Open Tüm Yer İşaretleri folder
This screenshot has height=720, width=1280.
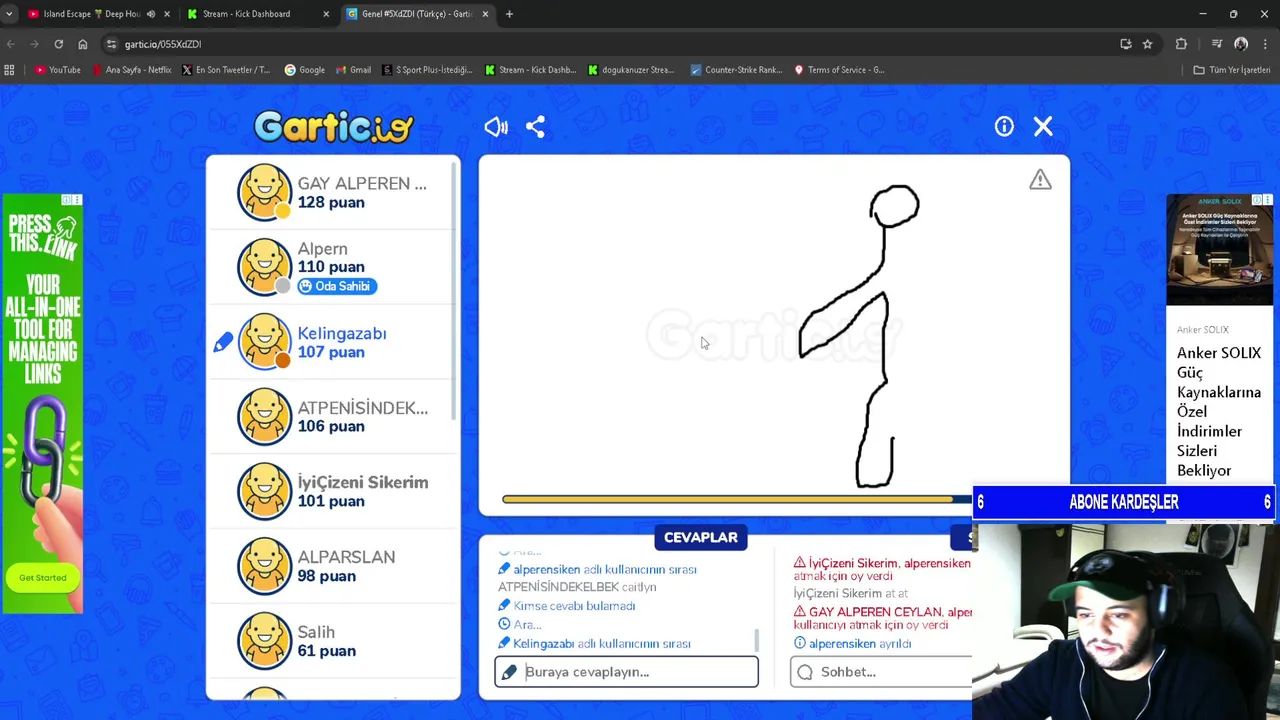(1232, 70)
